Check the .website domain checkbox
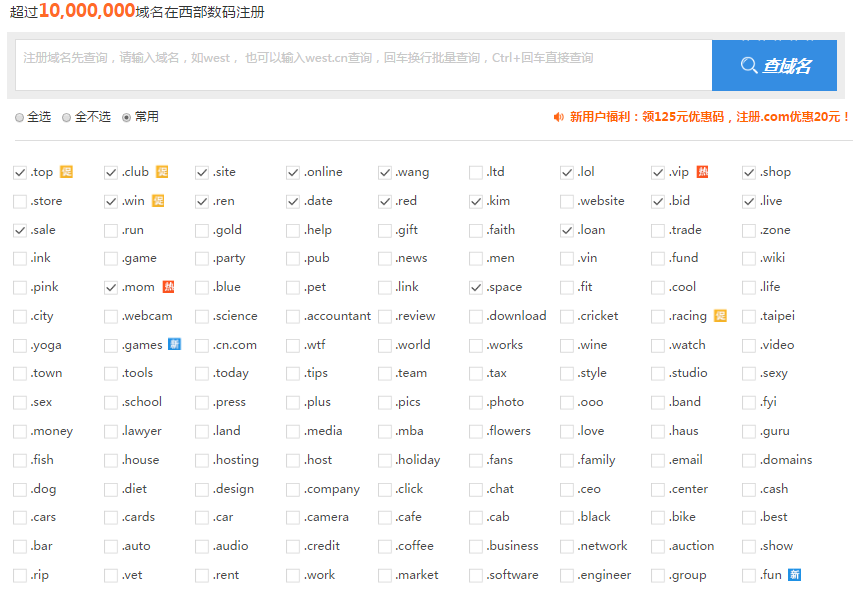The width and height of the screenshot is (855, 598). [567, 202]
